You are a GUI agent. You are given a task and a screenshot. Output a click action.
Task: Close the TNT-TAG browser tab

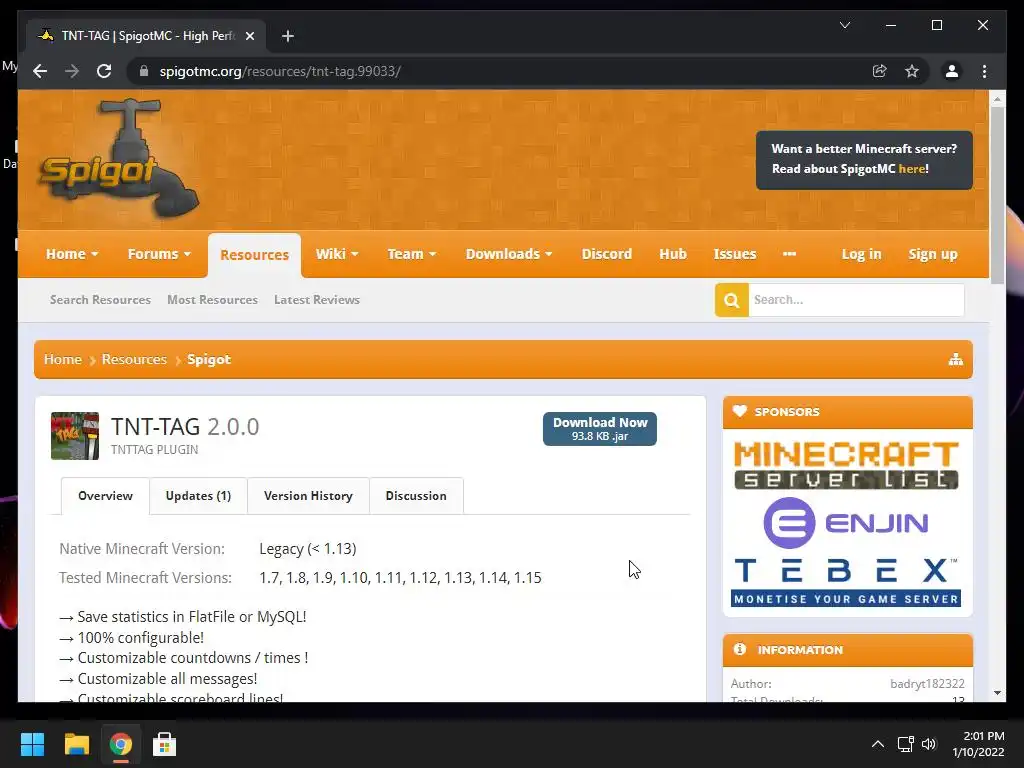click(249, 36)
